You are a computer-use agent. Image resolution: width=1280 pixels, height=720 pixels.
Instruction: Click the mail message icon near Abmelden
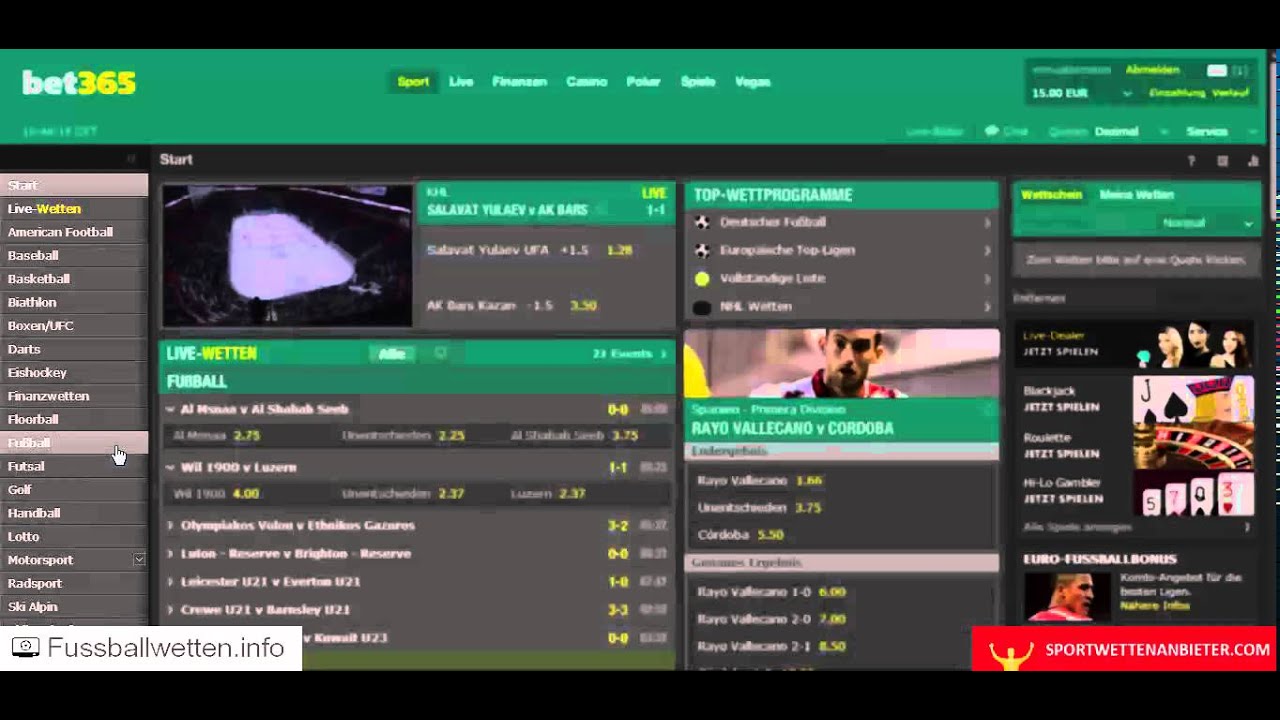(x=1217, y=70)
